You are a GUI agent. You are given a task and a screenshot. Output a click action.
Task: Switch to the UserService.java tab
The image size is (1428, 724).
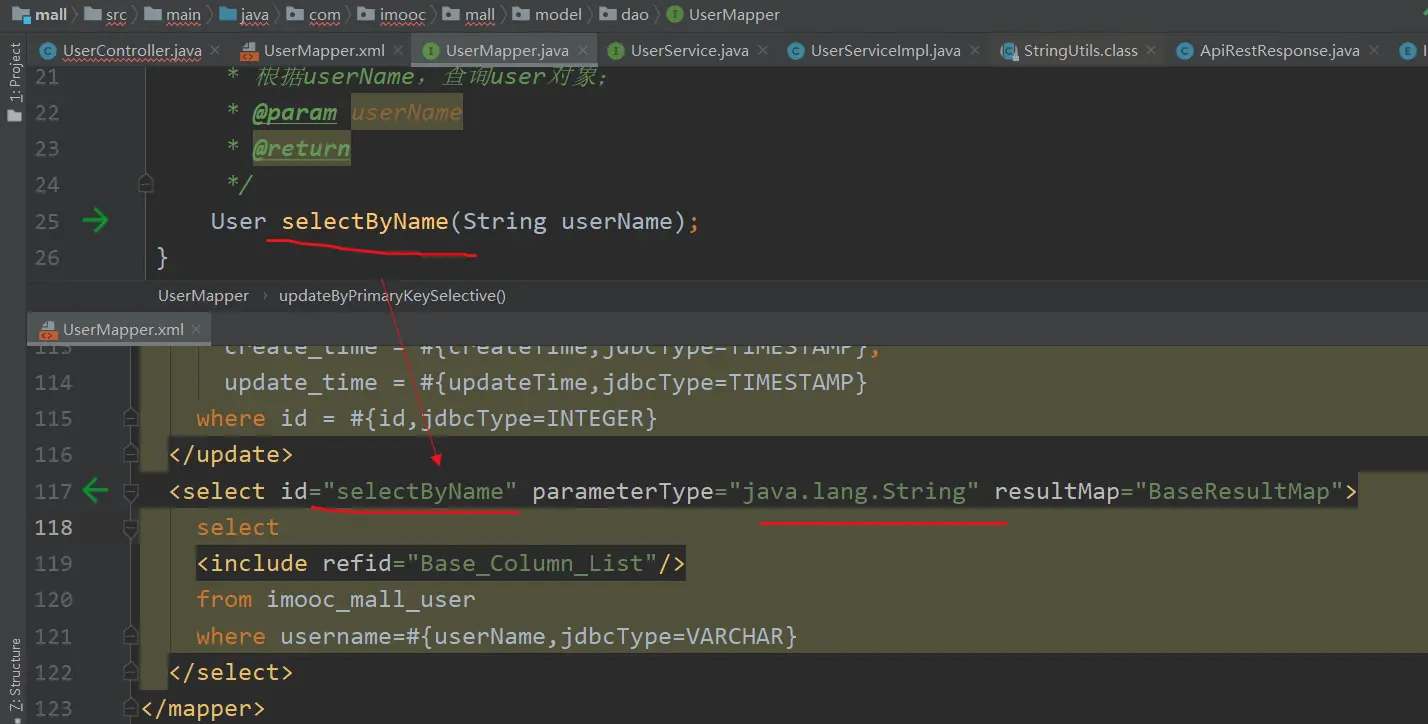(x=689, y=50)
